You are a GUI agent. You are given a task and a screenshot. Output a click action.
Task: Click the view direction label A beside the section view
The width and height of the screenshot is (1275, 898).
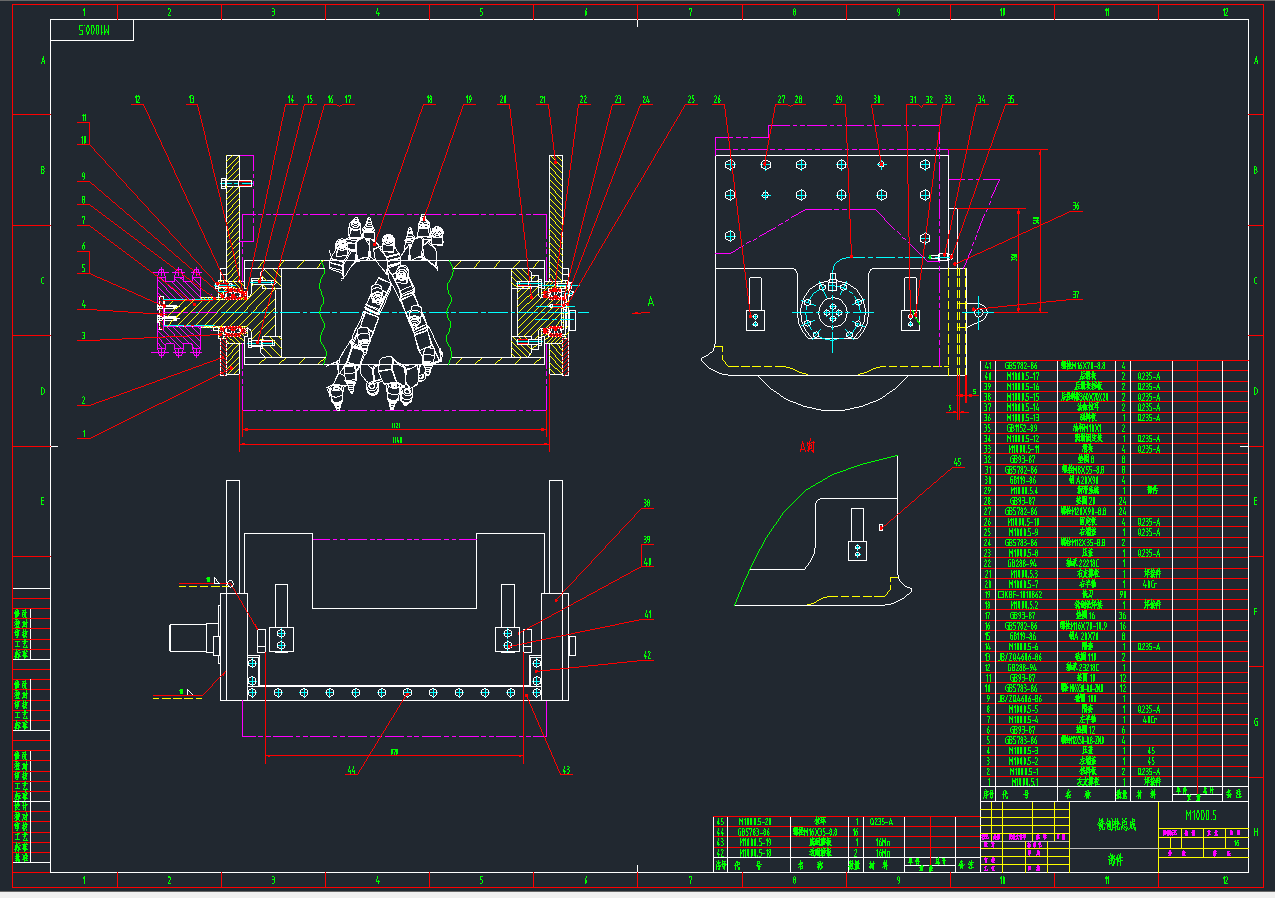(651, 300)
